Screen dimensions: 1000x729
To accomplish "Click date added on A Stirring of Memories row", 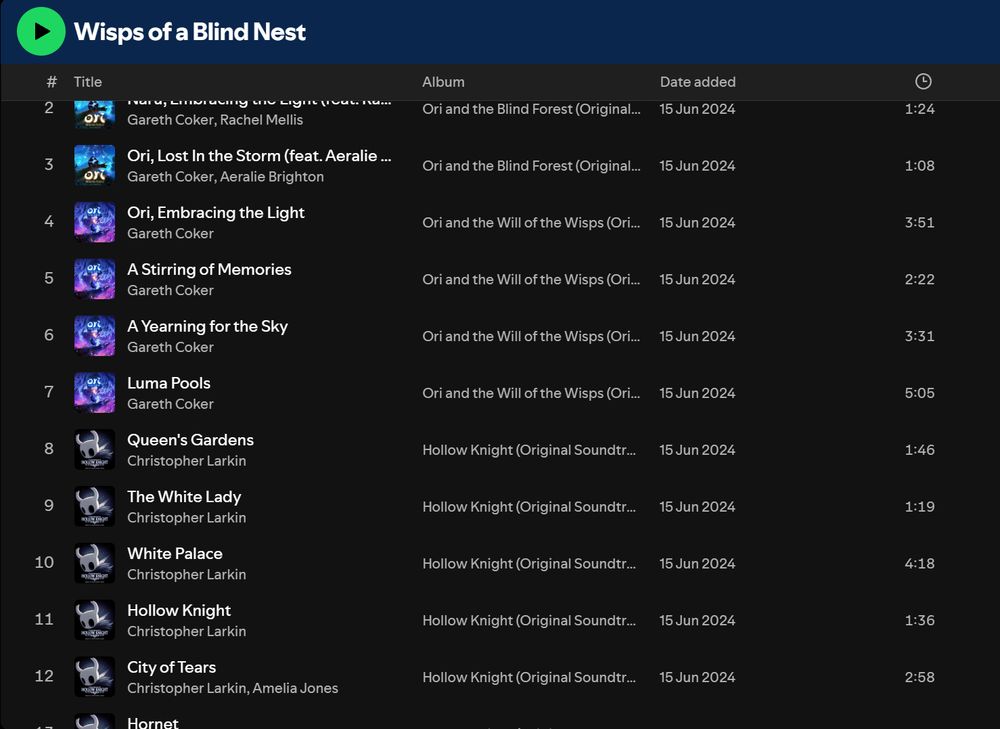I will pos(698,279).
